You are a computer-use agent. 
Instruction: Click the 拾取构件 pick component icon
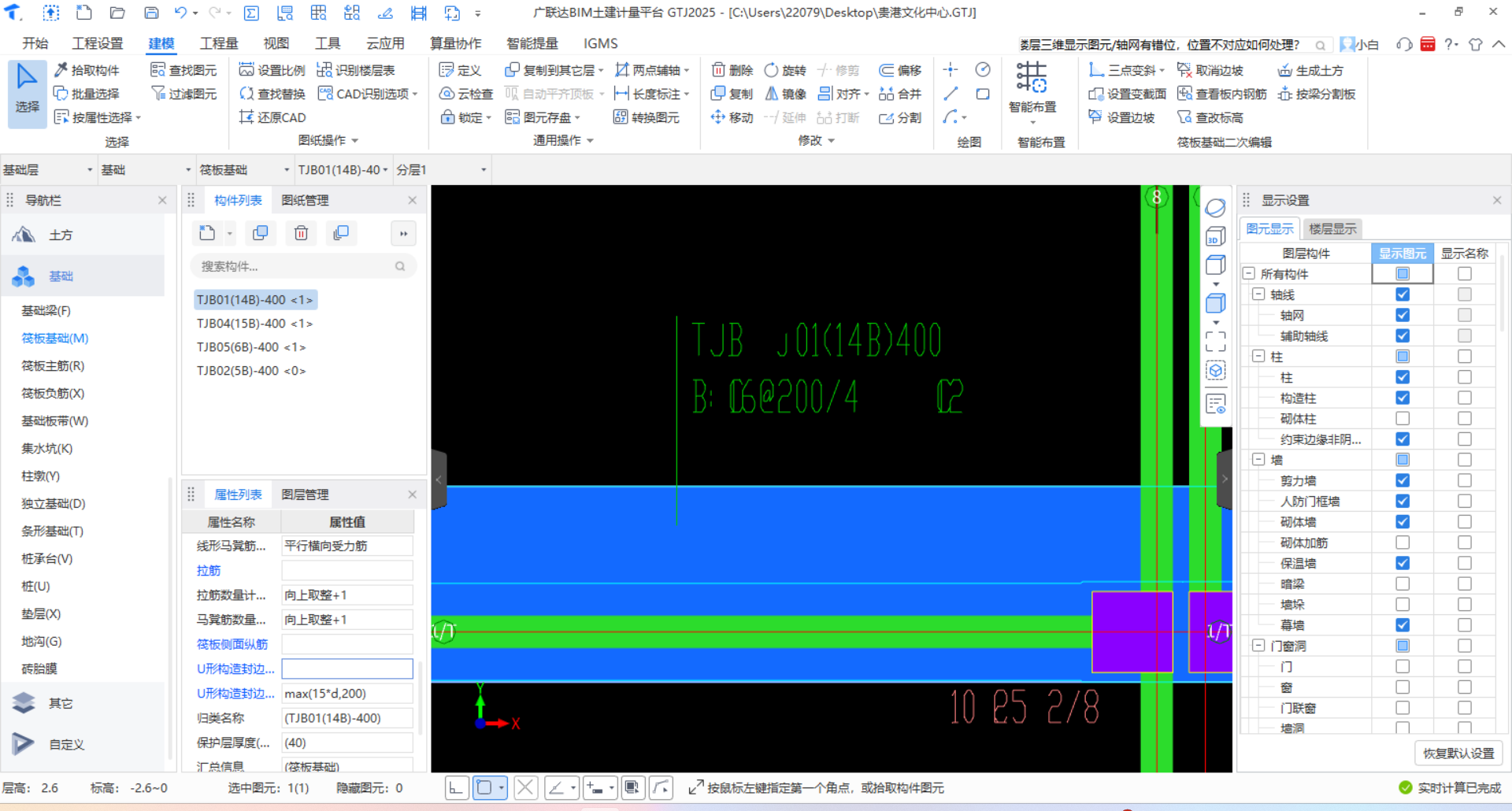click(x=61, y=70)
